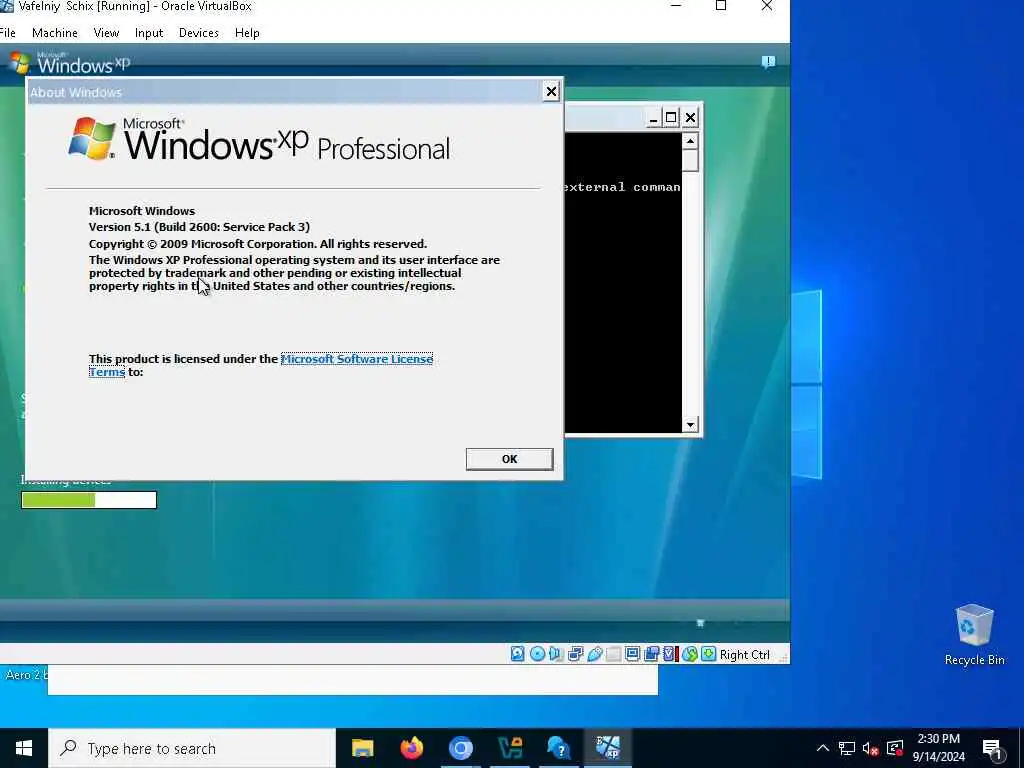Open VirtualBox Manager from the taskbar

tap(509, 748)
